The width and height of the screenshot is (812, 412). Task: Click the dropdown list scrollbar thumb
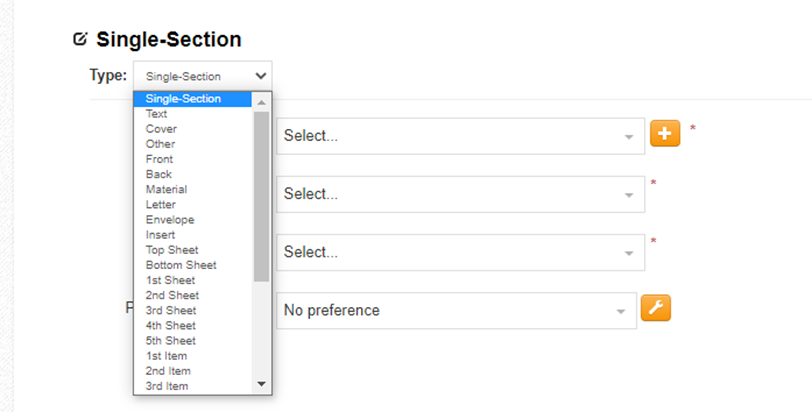pyautogui.click(x=261, y=195)
